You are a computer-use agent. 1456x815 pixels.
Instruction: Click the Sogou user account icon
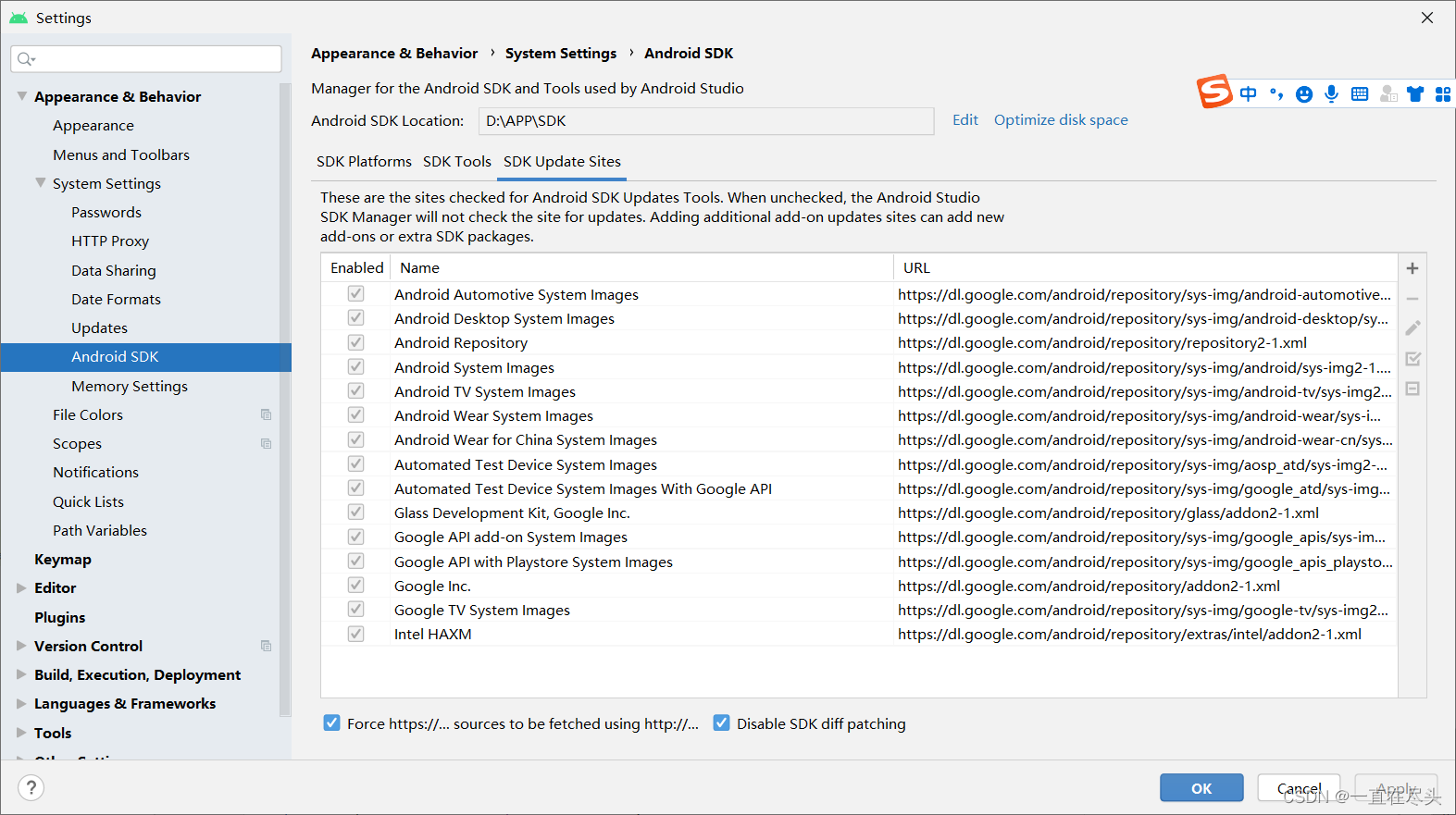click(1388, 93)
